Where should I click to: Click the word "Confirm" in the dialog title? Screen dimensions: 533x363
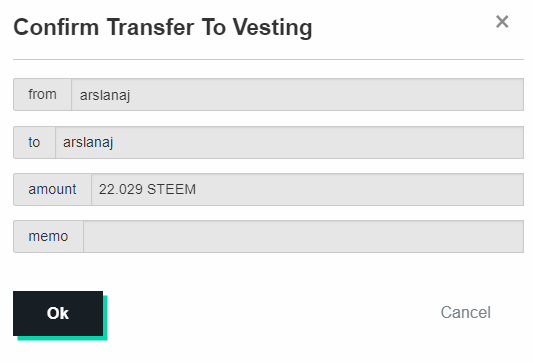click(x=56, y=27)
